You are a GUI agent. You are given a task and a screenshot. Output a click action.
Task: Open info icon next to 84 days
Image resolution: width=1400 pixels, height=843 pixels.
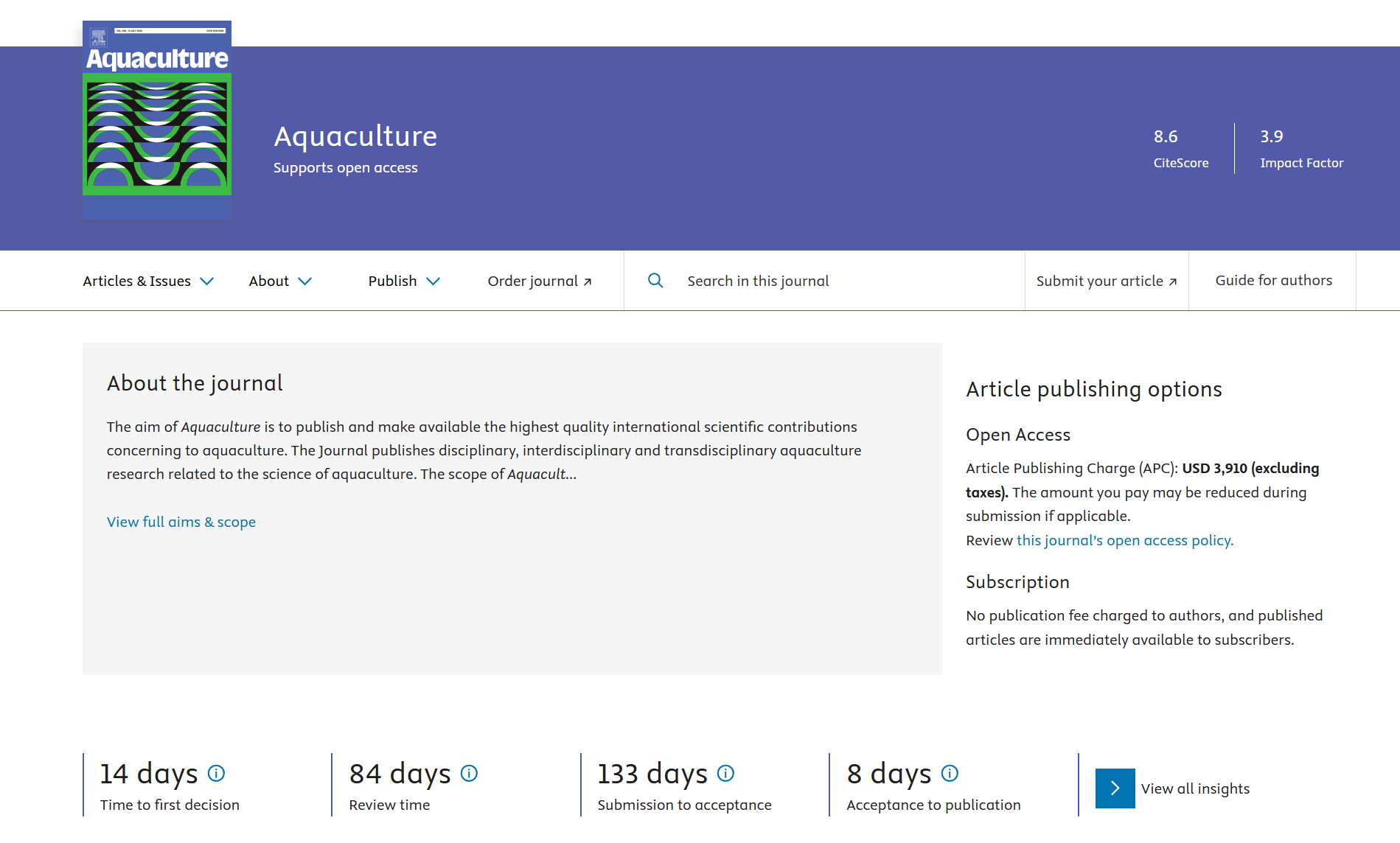pyautogui.click(x=469, y=773)
